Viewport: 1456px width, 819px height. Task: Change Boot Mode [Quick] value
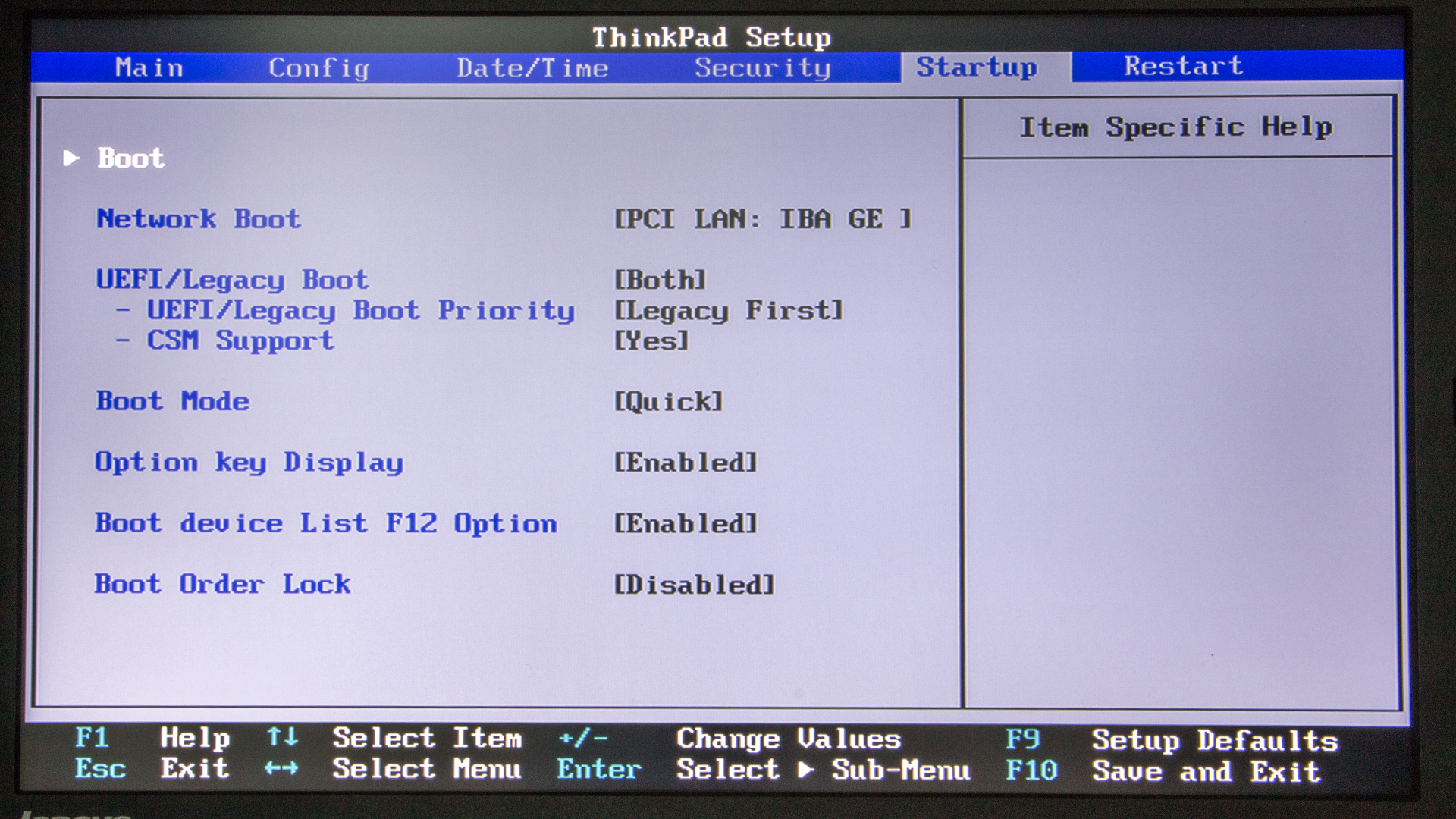668,401
